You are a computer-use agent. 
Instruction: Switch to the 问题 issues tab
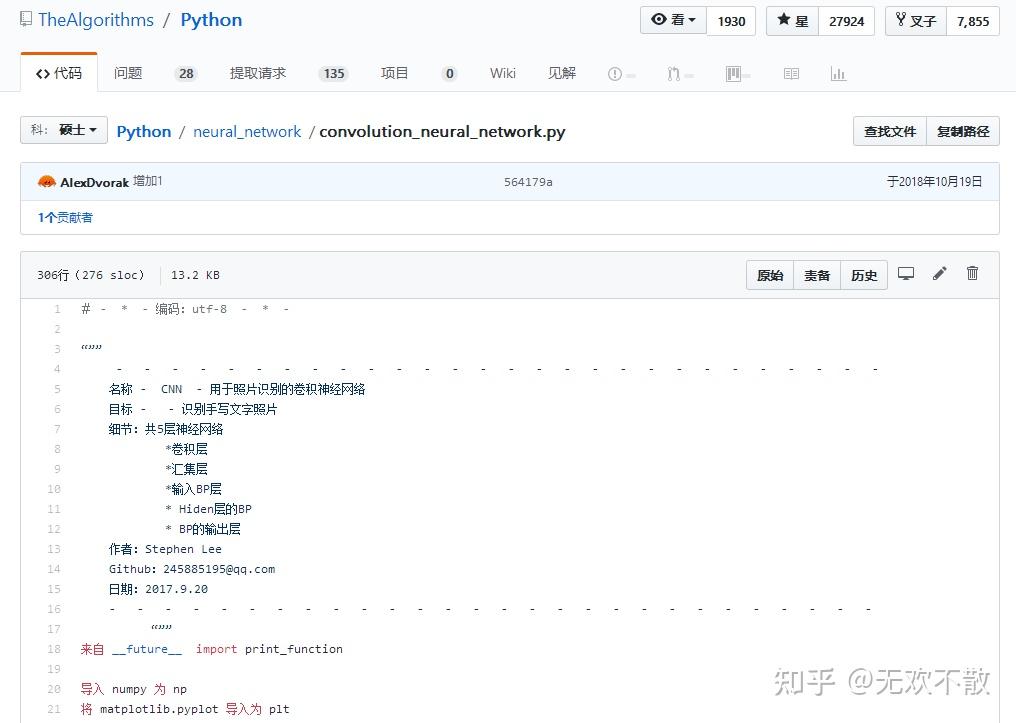coord(128,72)
